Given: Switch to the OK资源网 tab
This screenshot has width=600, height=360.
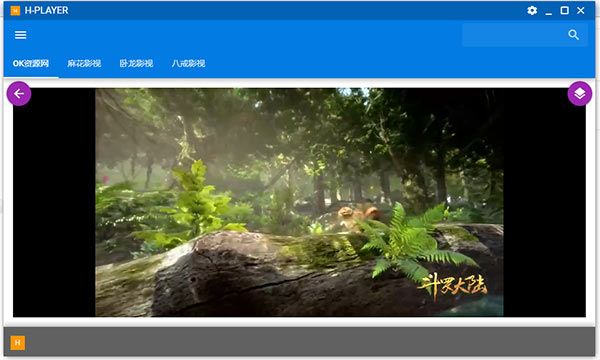Looking at the screenshot, I should [x=31, y=64].
